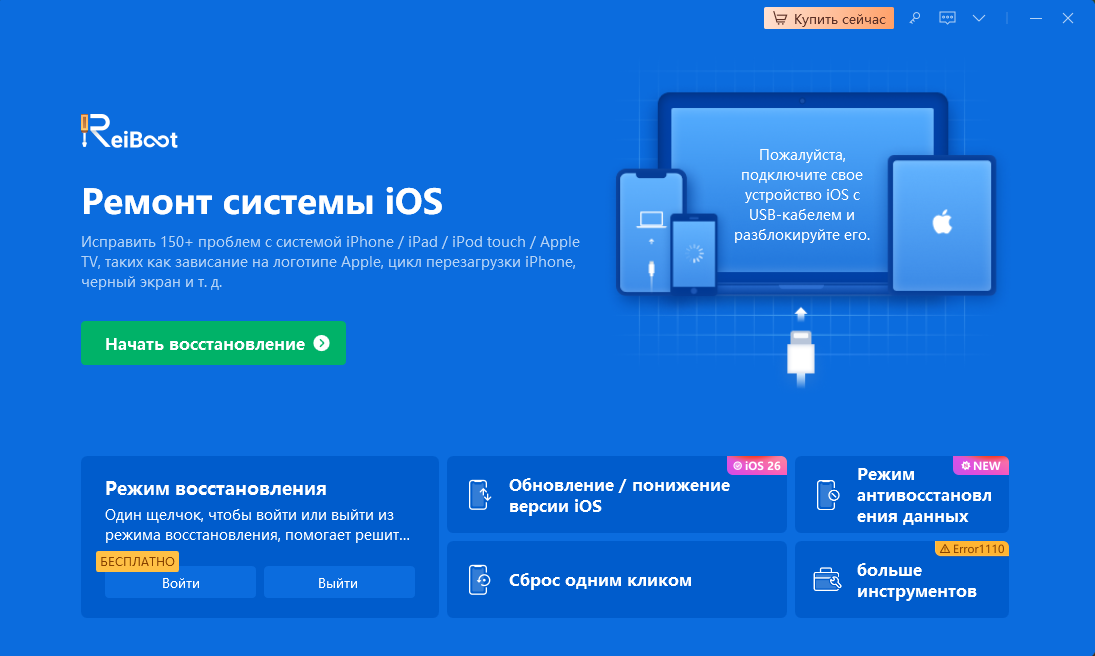Click Купить сейчас
Screen dimensions: 1095x656
coord(837,18)
